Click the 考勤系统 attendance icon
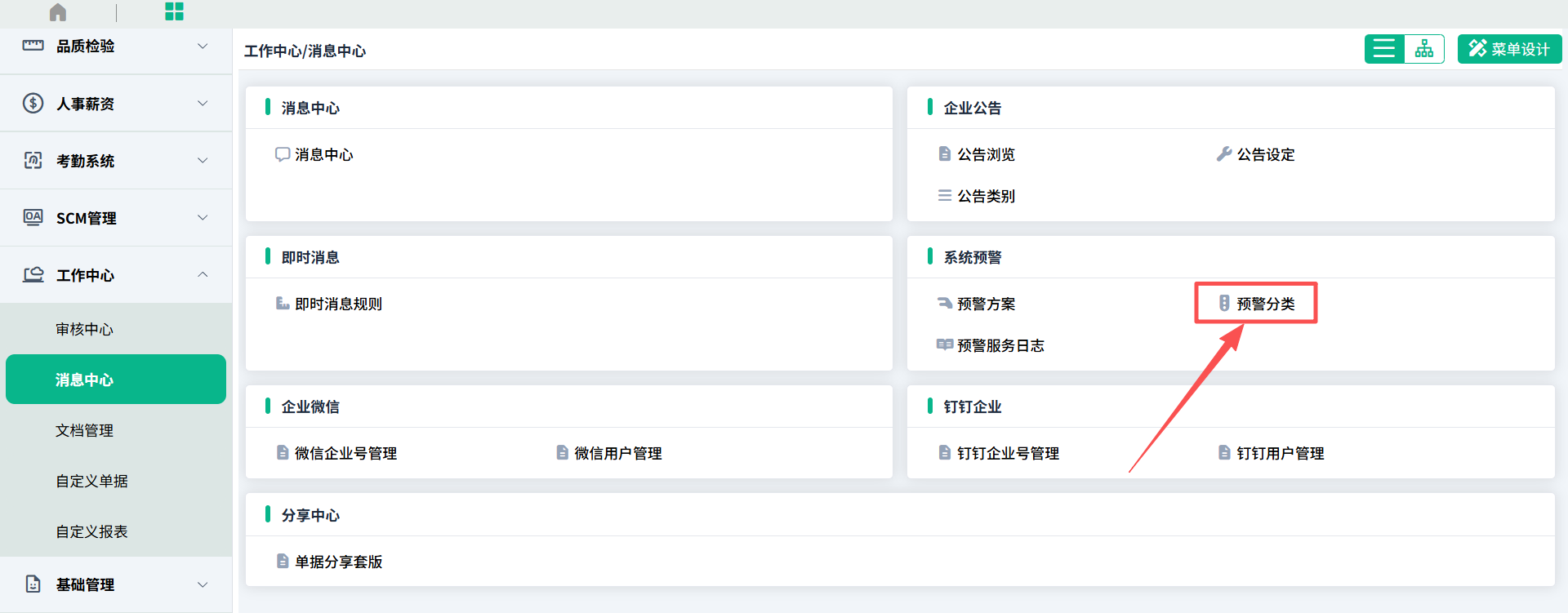The image size is (1568, 613). point(33,160)
